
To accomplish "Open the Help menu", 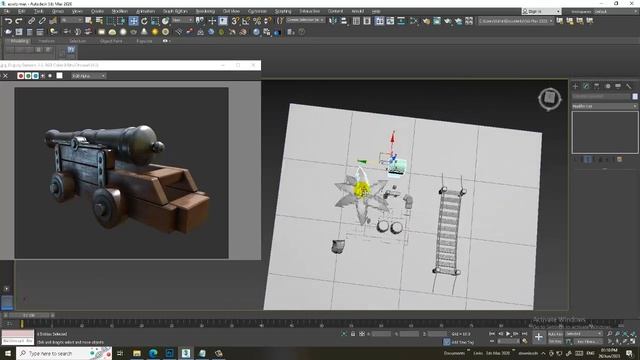I will tap(376, 11).
